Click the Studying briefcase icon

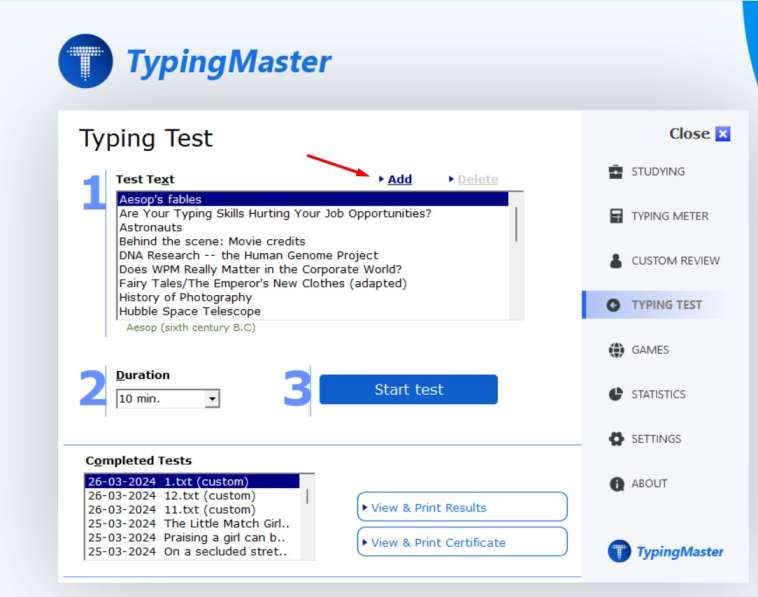tap(615, 172)
